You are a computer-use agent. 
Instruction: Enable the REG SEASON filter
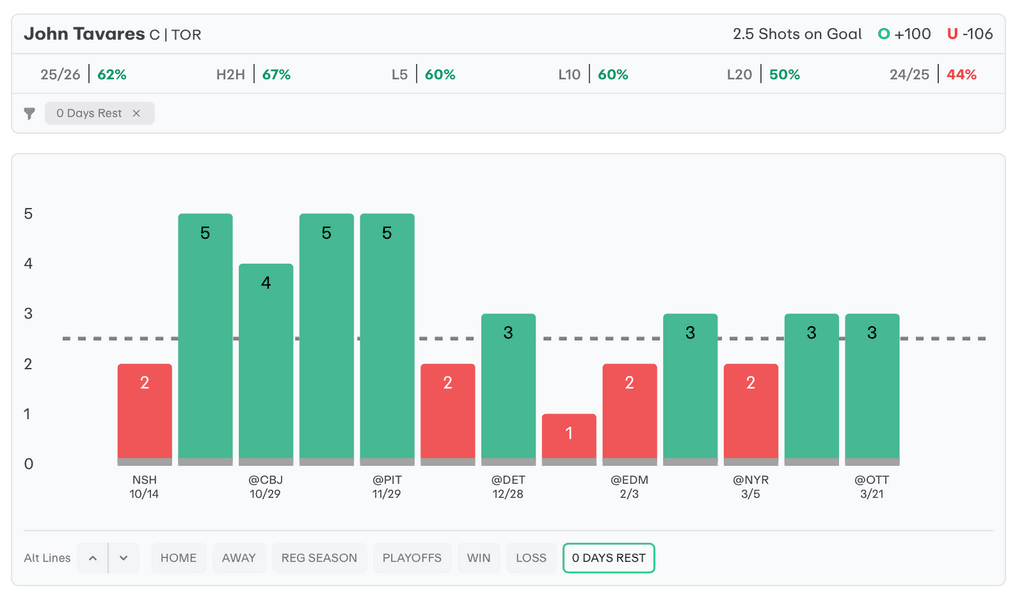tap(319, 558)
